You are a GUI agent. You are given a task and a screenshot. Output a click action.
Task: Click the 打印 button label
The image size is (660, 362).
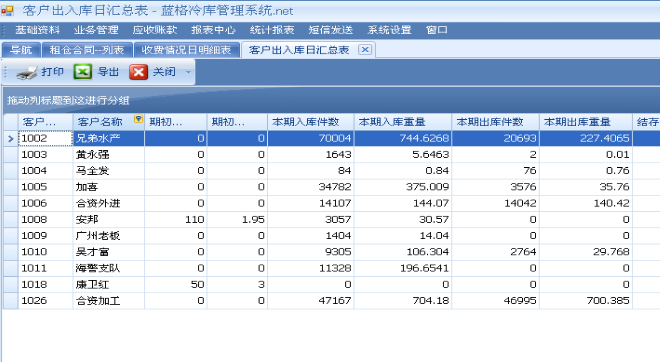click(53, 72)
